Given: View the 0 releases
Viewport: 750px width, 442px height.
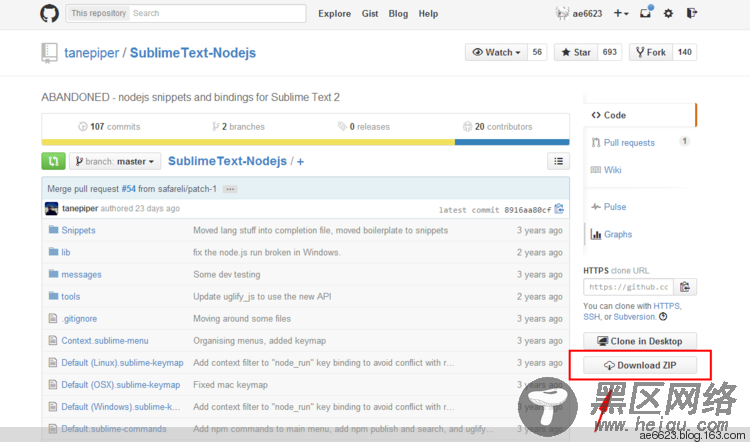Looking at the screenshot, I should point(364,127).
